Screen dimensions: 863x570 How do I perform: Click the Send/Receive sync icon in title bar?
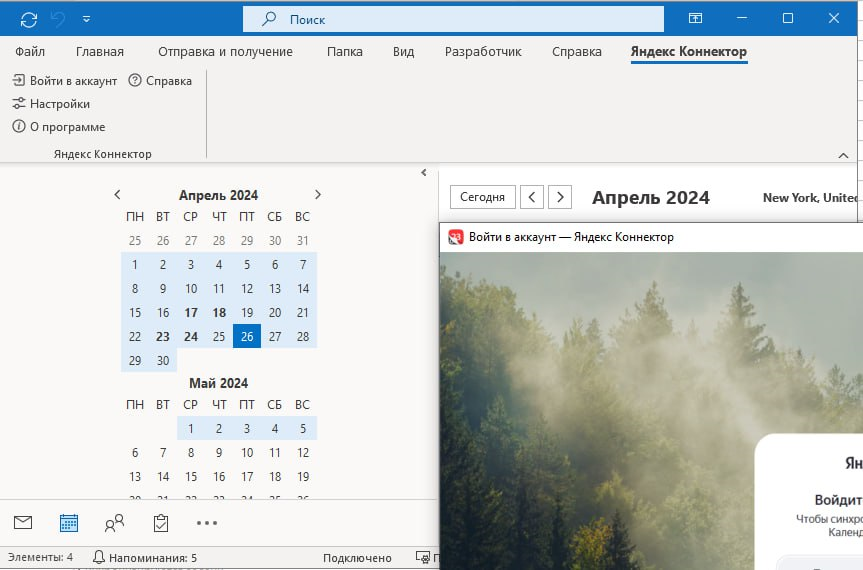click(29, 19)
